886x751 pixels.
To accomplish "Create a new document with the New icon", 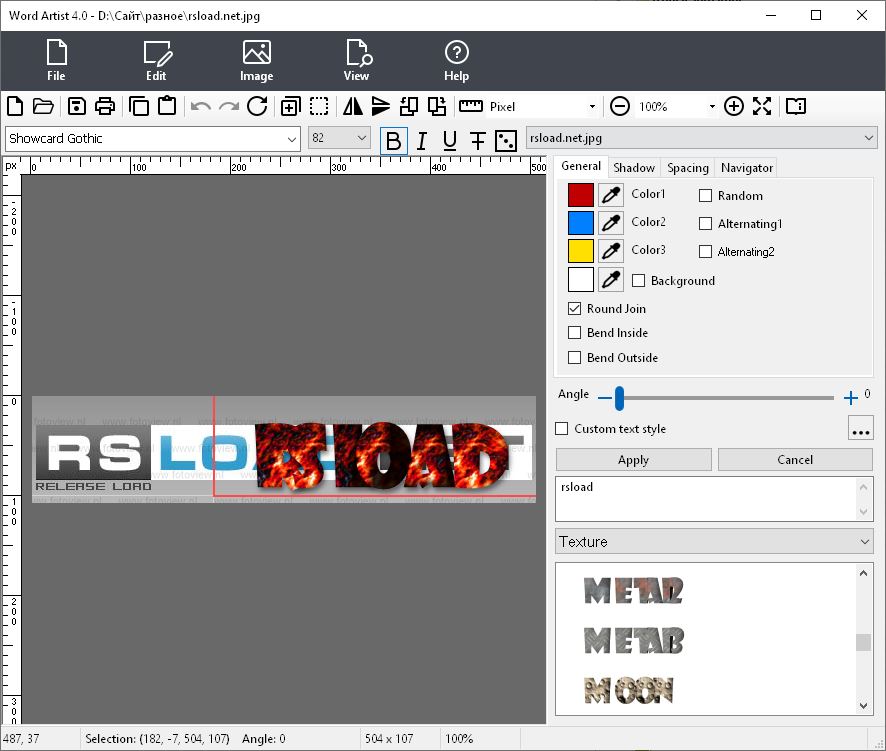I will pos(15,106).
